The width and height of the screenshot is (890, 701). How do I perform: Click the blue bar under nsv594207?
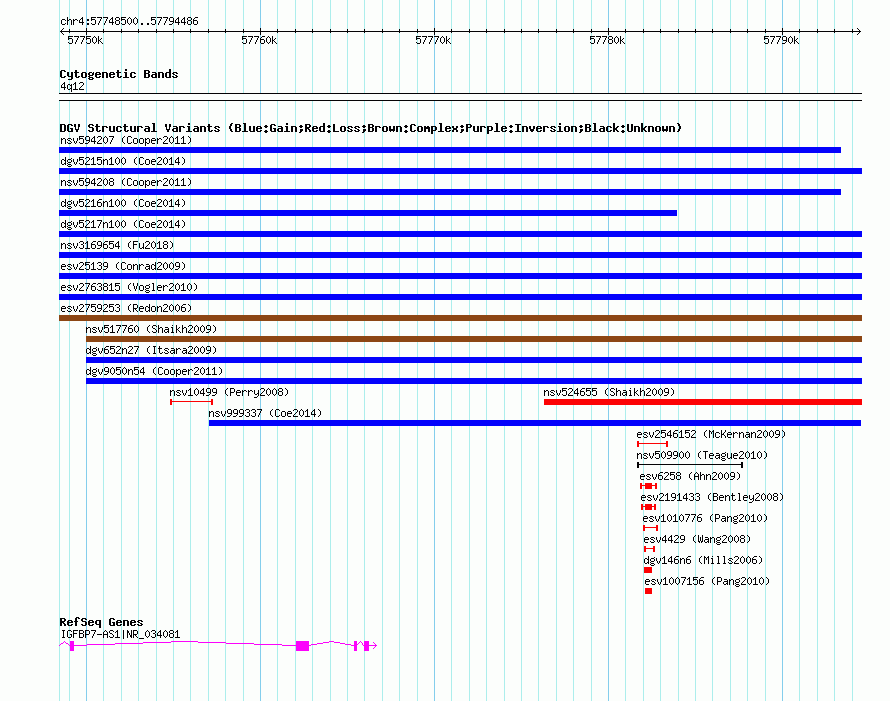click(450, 150)
